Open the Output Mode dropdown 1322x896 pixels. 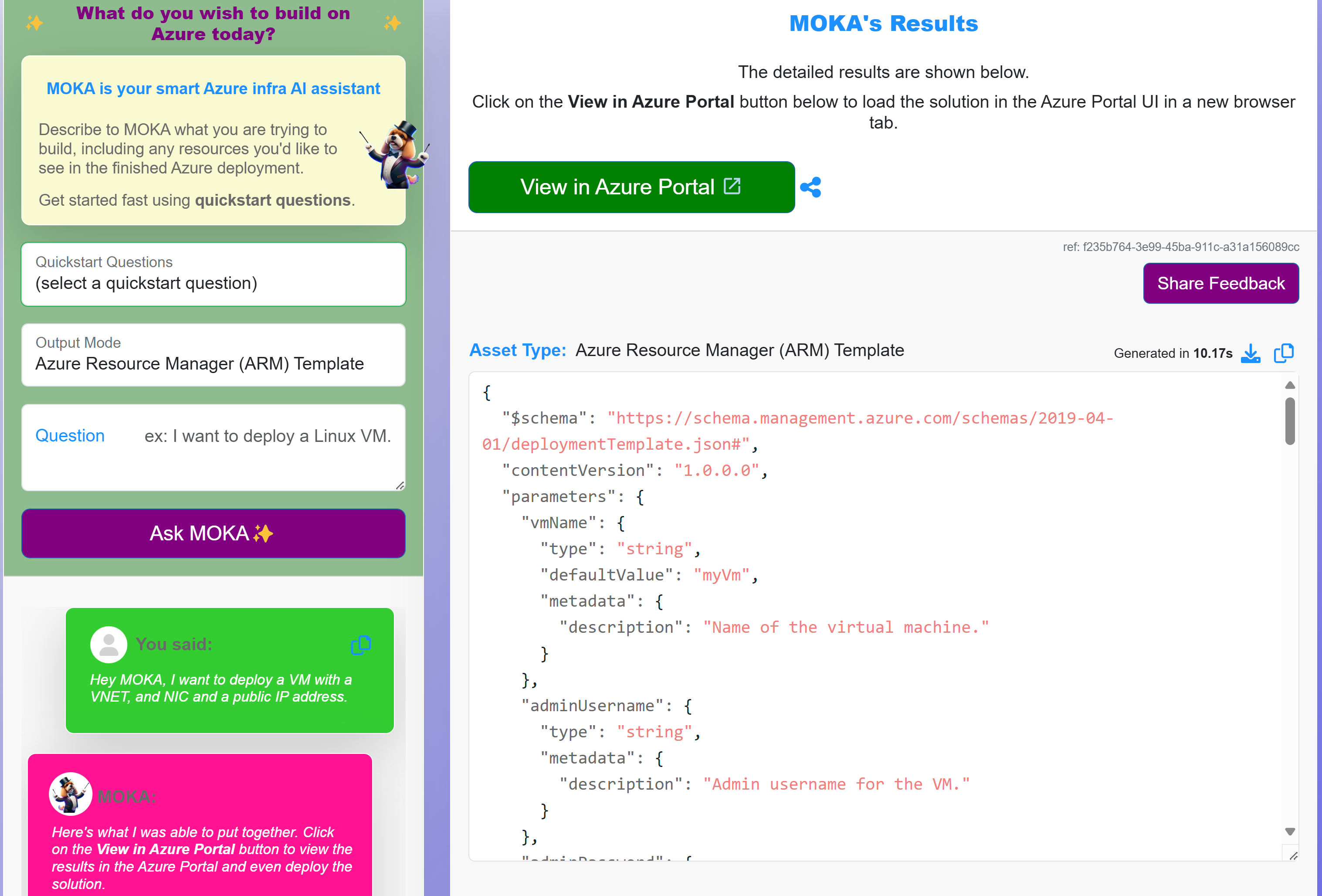(x=214, y=355)
